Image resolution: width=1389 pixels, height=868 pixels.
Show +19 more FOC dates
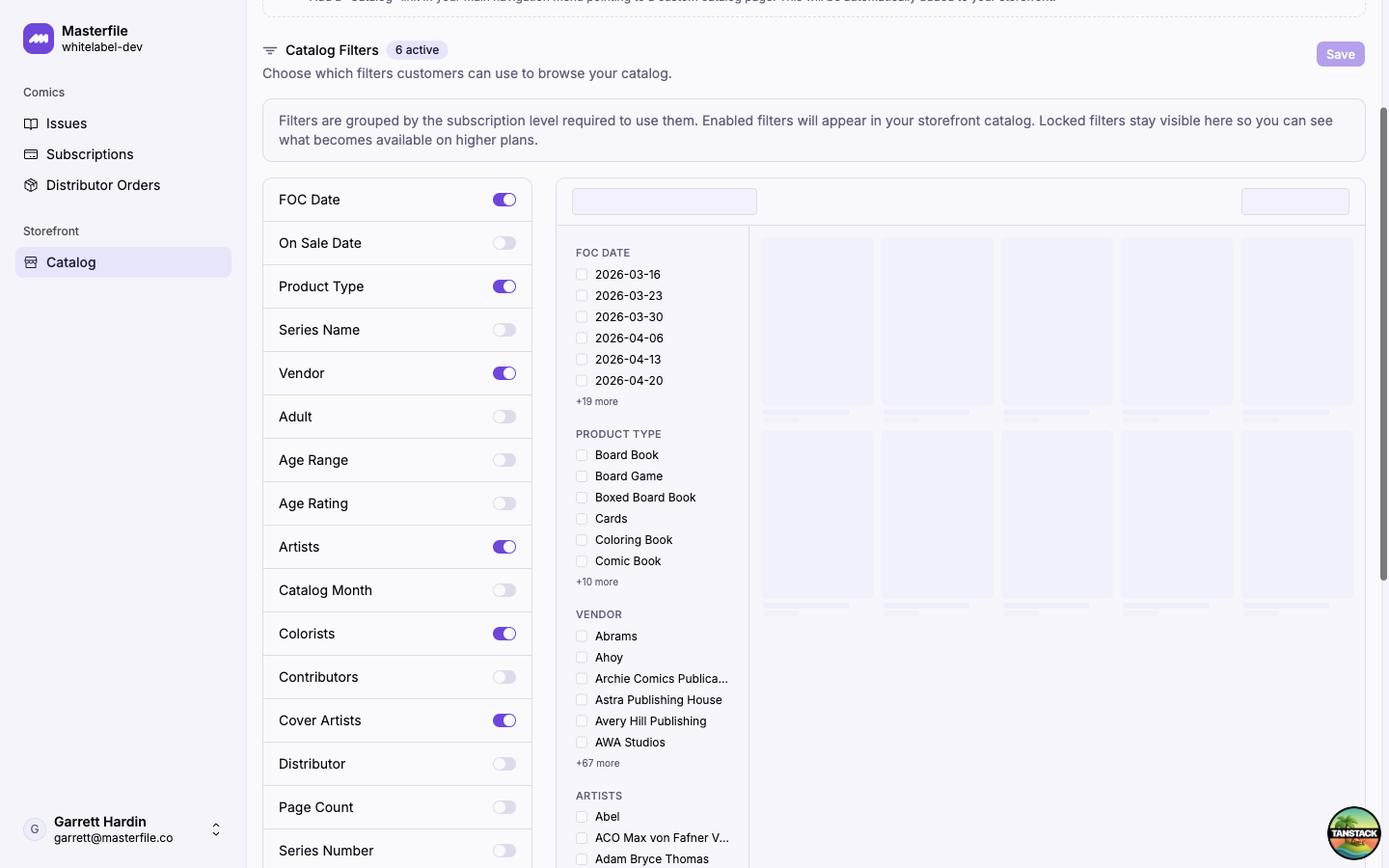coord(597,402)
